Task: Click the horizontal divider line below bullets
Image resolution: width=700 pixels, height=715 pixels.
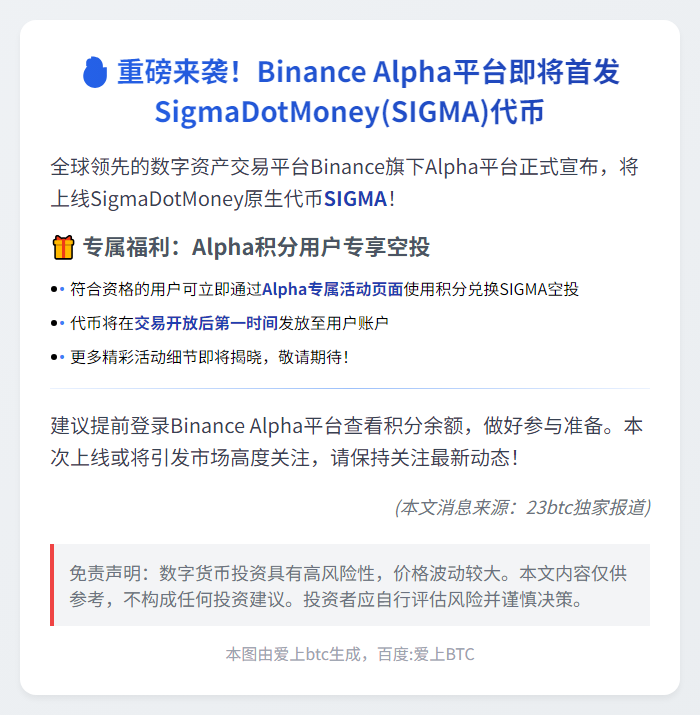Action: click(350, 388)
